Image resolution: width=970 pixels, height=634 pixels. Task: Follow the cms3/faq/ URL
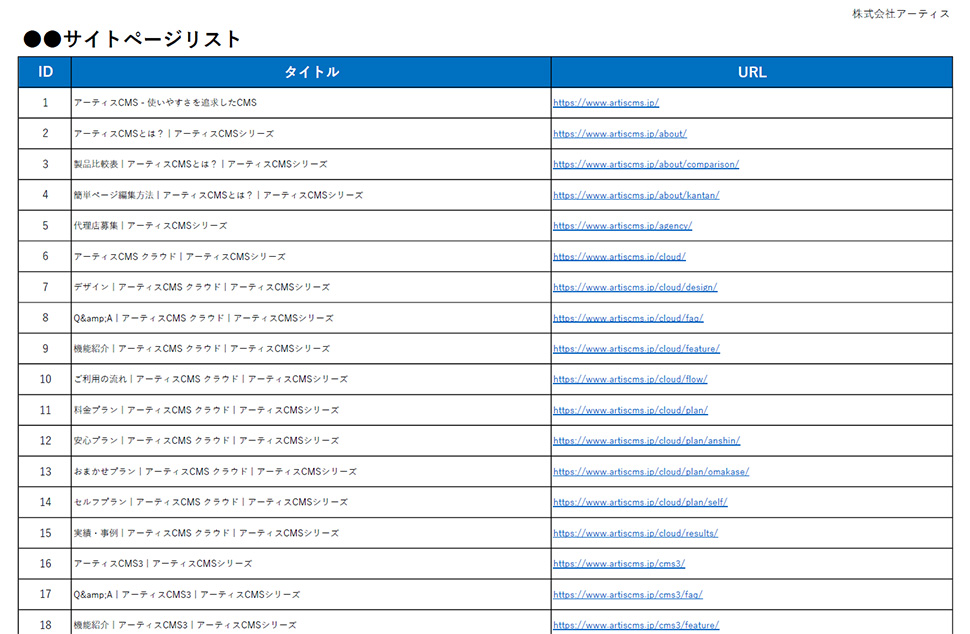pyautogui.click(x=628, y=594)
